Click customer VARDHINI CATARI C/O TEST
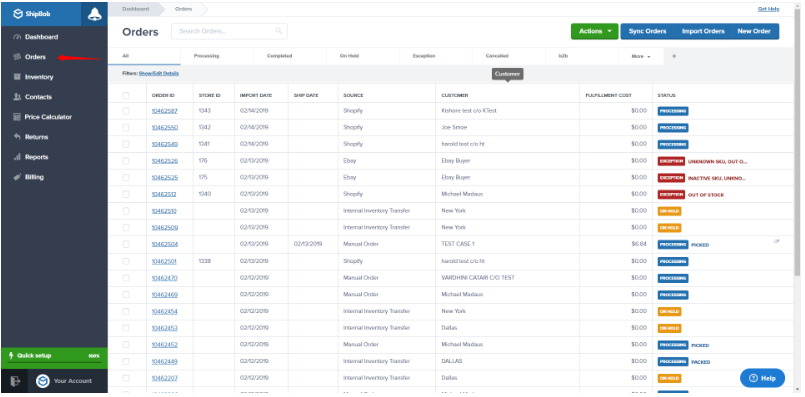This screenshot has width=805, height=397. (478, 278)
